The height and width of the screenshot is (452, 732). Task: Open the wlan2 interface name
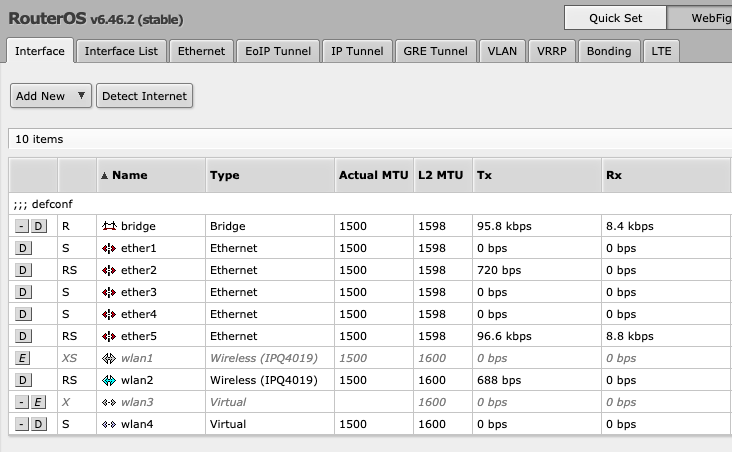[x=137, y=381]
